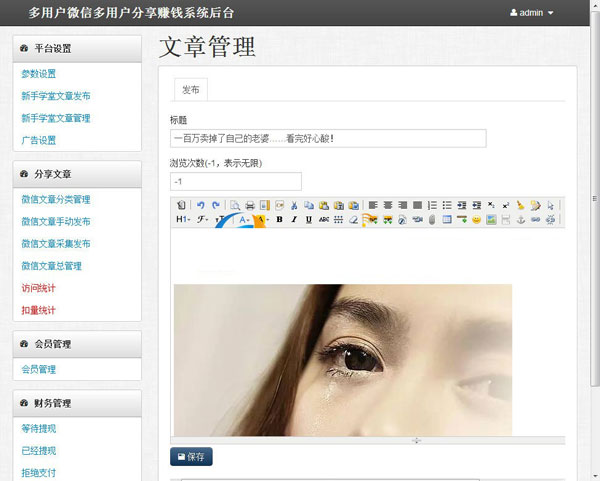Justify text fully in editor
This screenshot has height=481, width=600.
coord(417,205)
